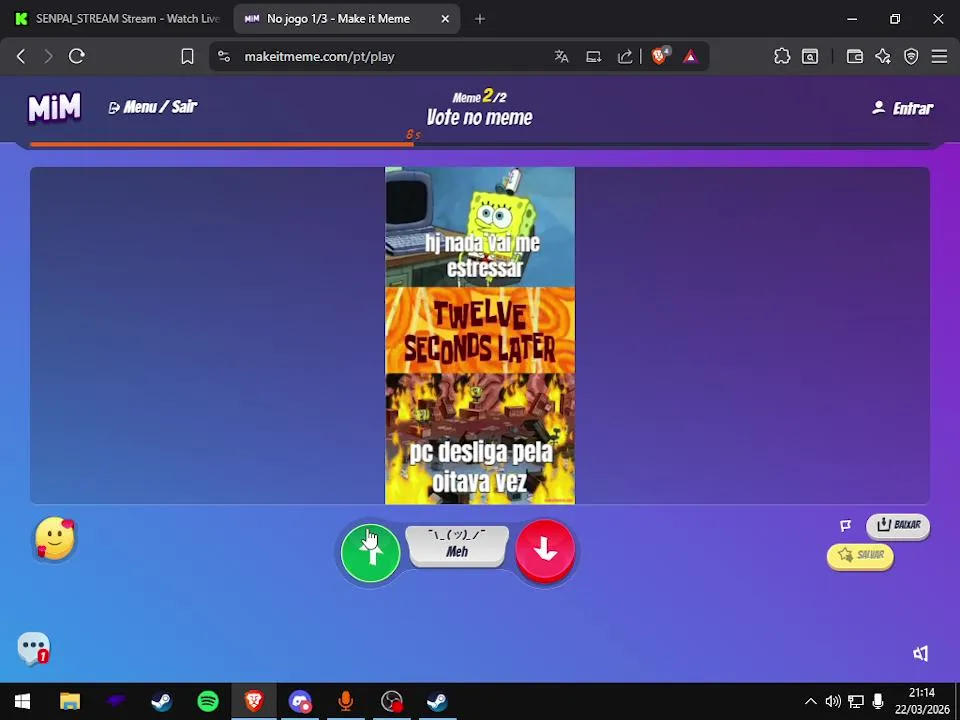Open the browser hamburger menu
The image size is (960, 720).
click(x=939, y=56)
